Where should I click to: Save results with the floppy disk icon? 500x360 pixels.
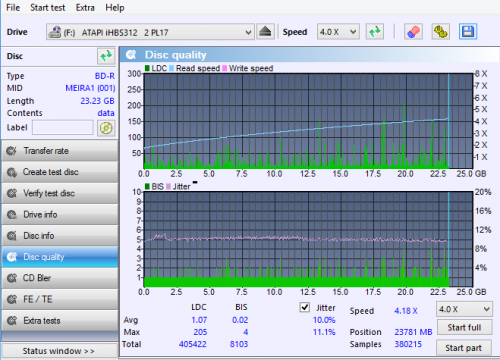(x=468, y=32)
